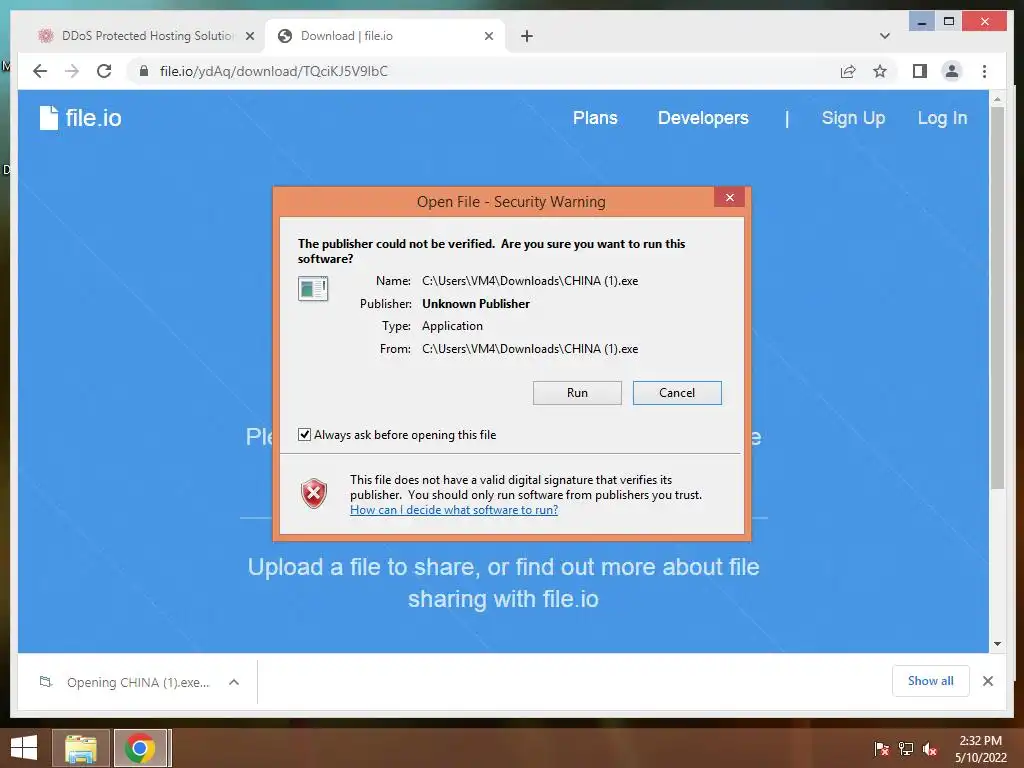Close the DDoS Protected Hosting tab
Screen dimensions: 1024x768
[x=249, y=36]
